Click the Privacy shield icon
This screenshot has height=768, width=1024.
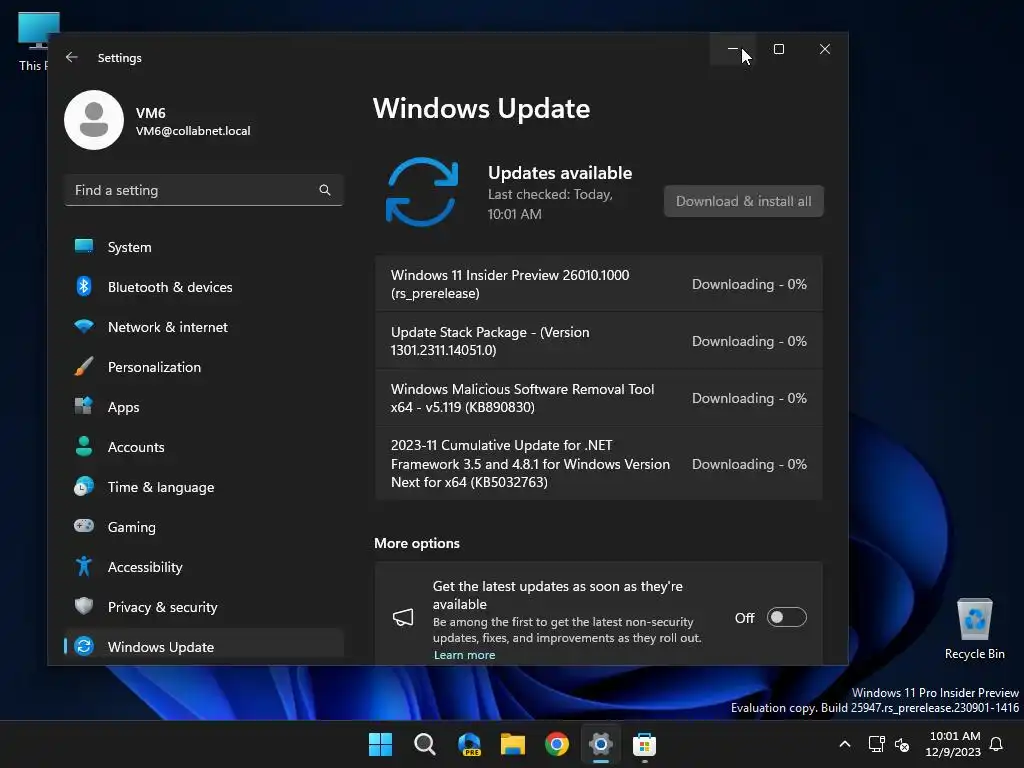point(84,606)
